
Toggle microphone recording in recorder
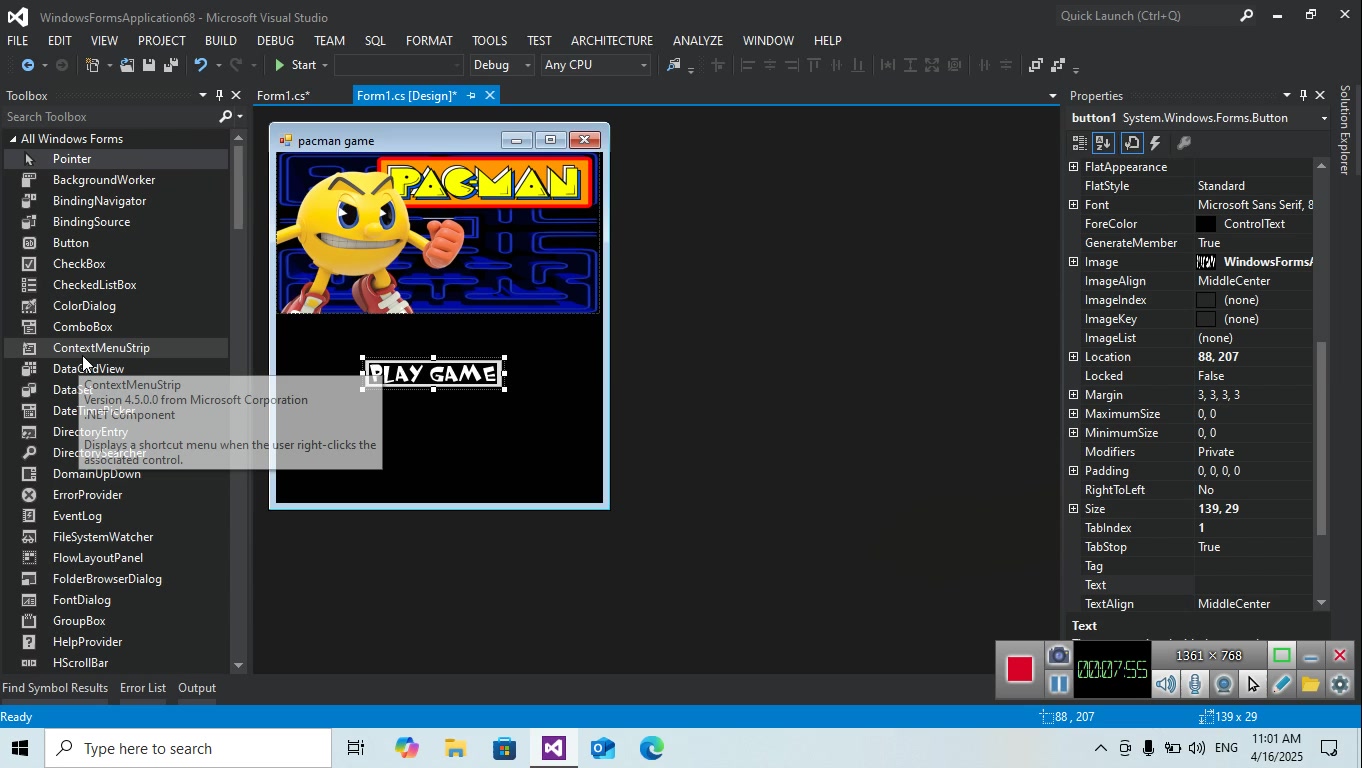tap(1194, 685)
